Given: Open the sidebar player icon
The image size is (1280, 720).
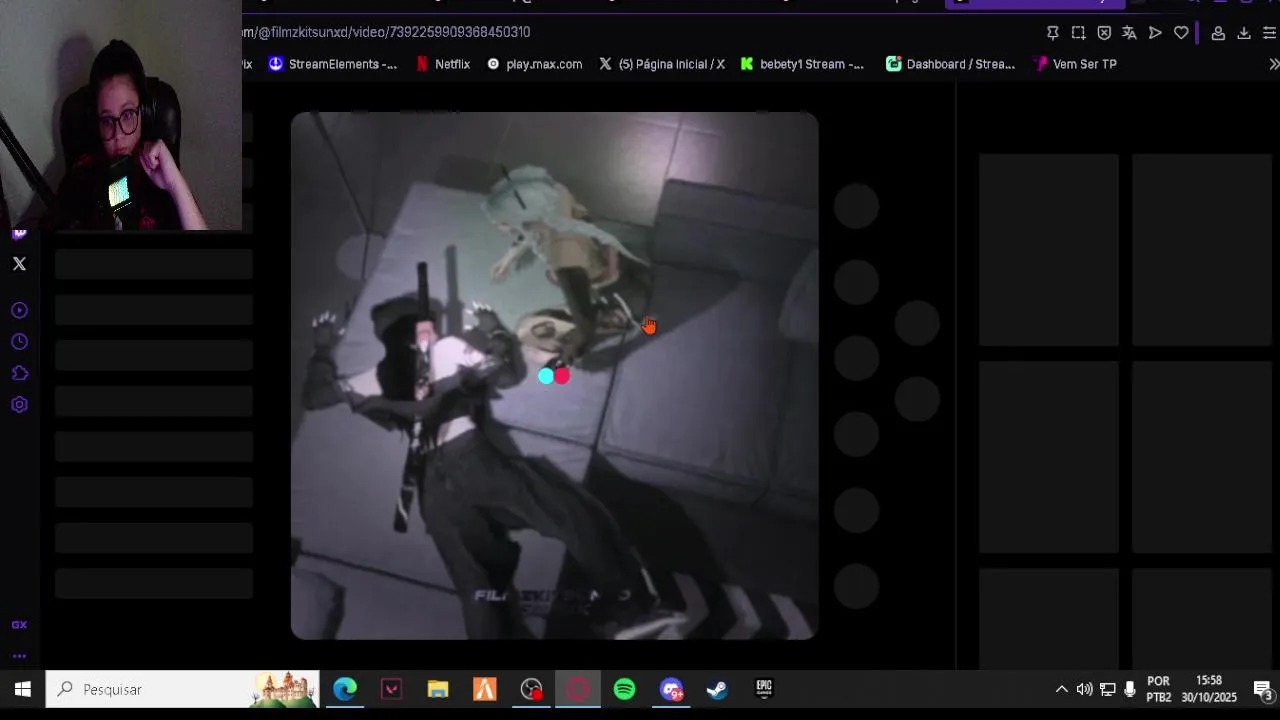Looking at the screenshot, I should [x=19, y=311].
